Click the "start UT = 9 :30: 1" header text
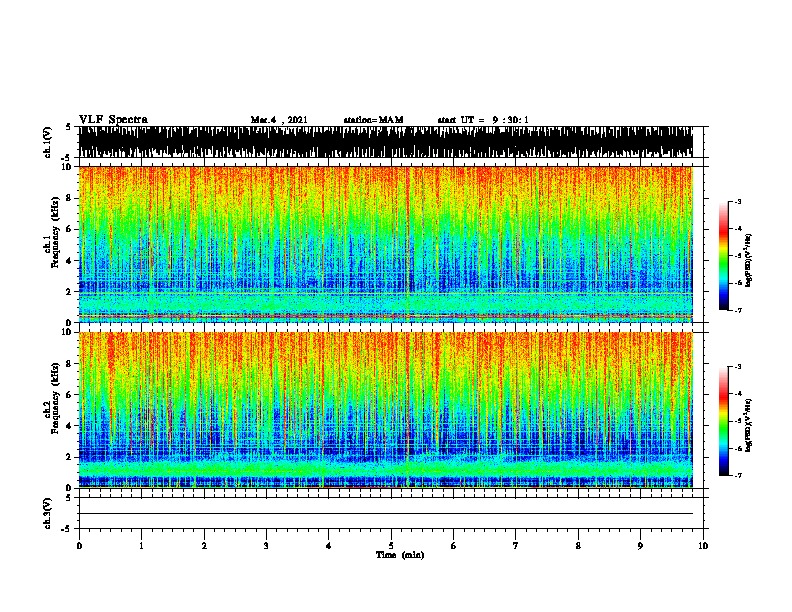The image size is (792, 612). click(483, 120)
